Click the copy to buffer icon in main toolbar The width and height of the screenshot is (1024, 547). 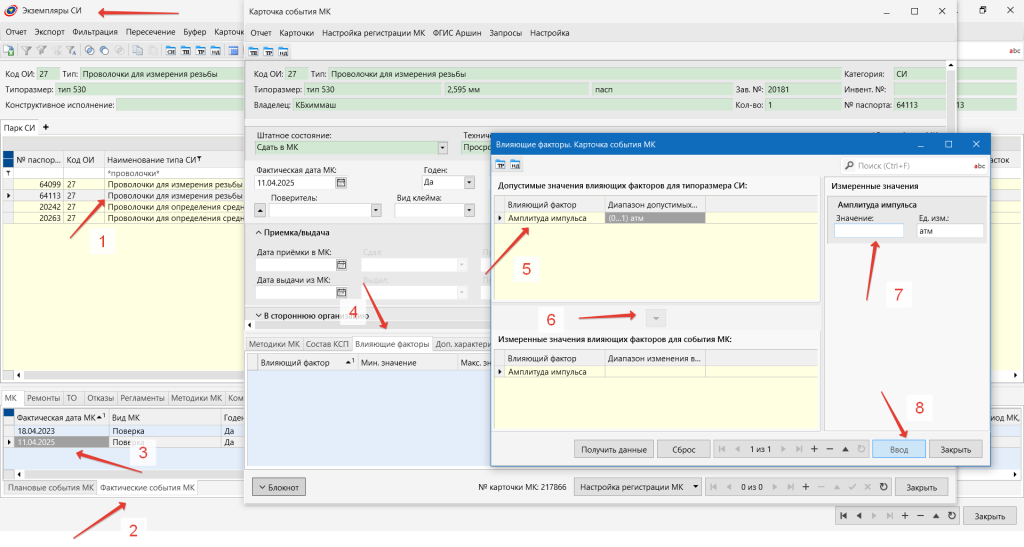137,50
